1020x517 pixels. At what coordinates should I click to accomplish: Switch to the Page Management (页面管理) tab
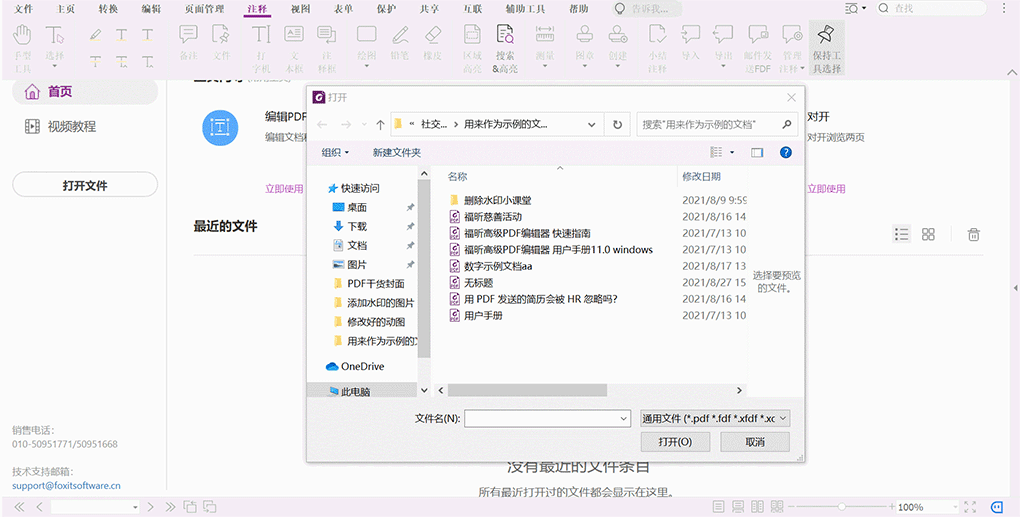click(204, 9)
